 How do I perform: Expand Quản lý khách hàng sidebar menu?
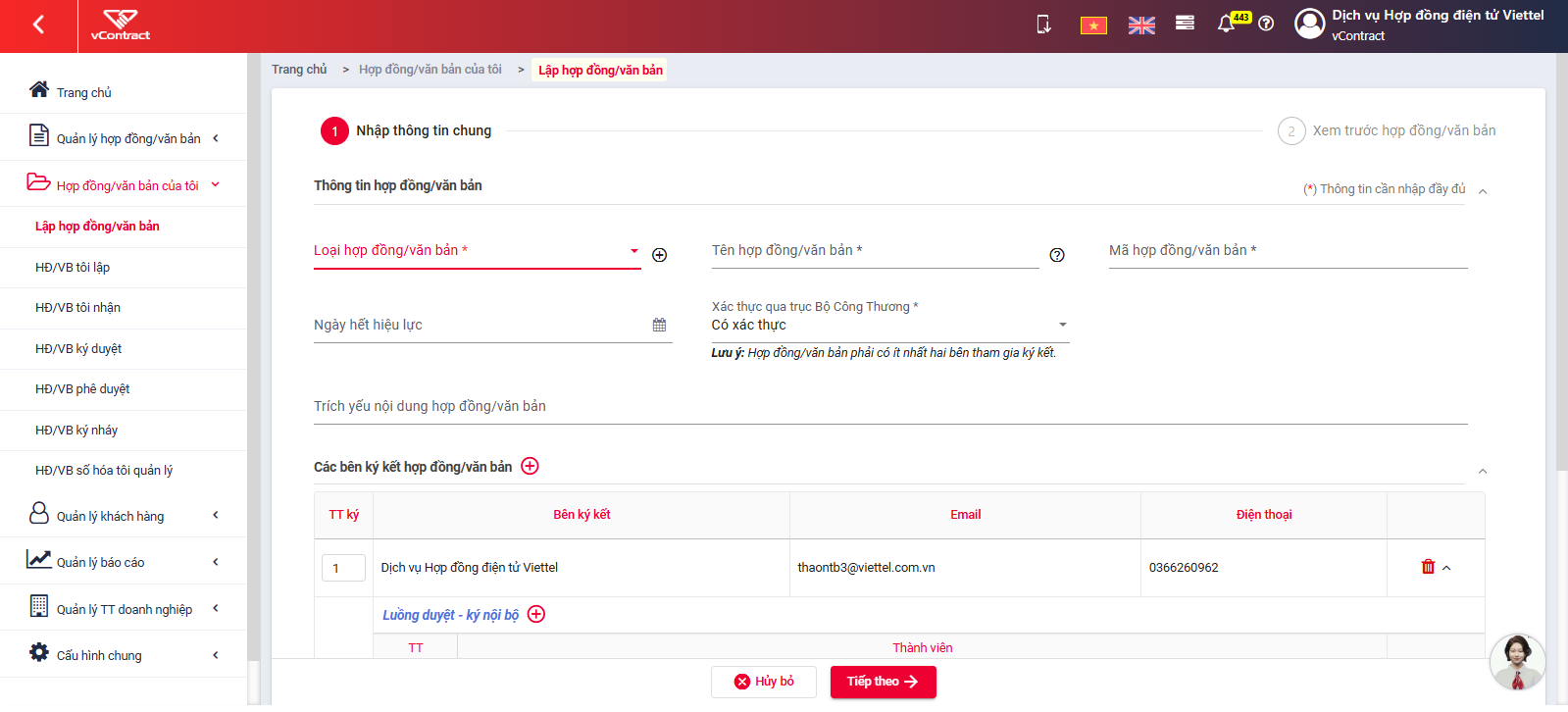[x=124, y=516]
